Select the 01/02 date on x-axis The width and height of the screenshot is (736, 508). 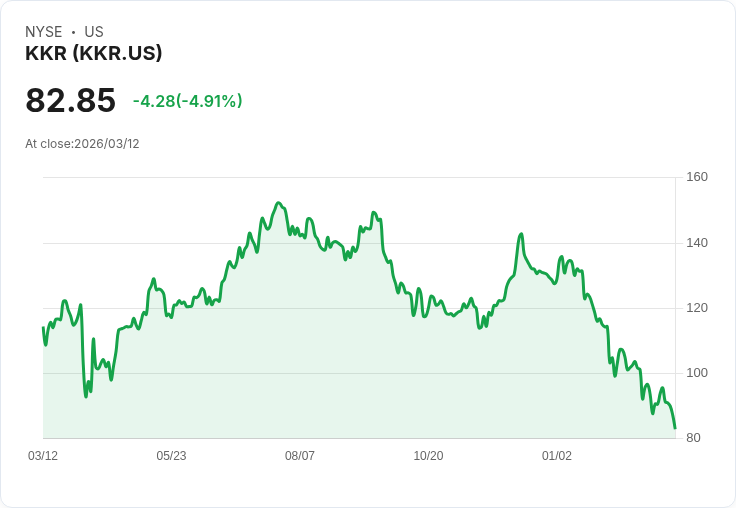point(557,456)
